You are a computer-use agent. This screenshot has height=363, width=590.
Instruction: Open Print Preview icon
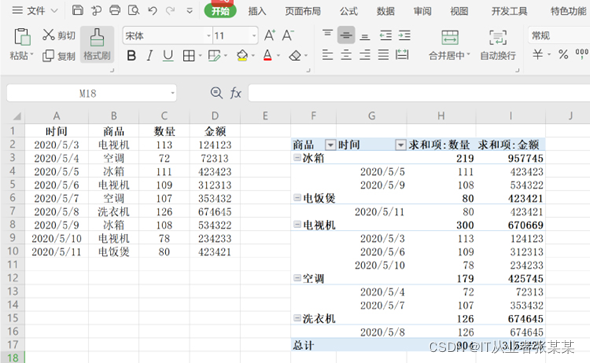[134, 10]
